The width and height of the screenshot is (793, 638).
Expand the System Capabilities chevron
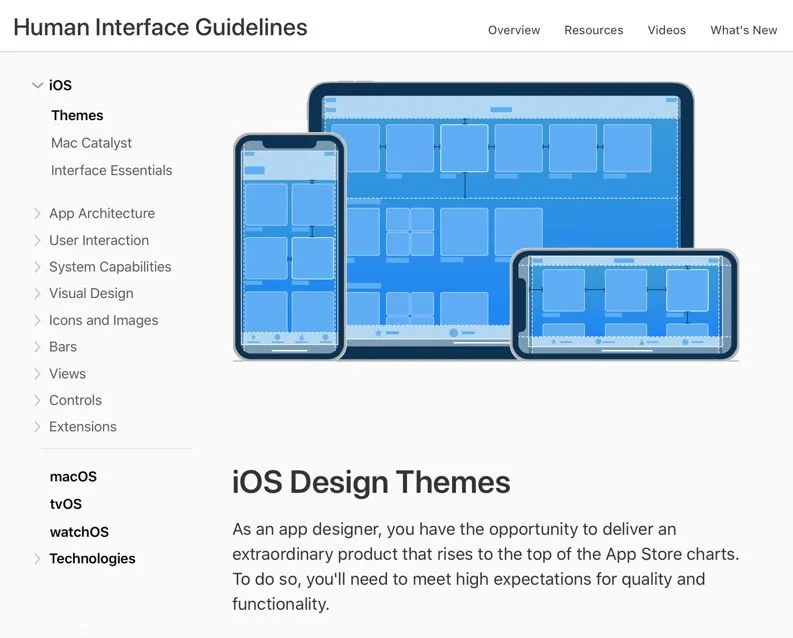37,267
